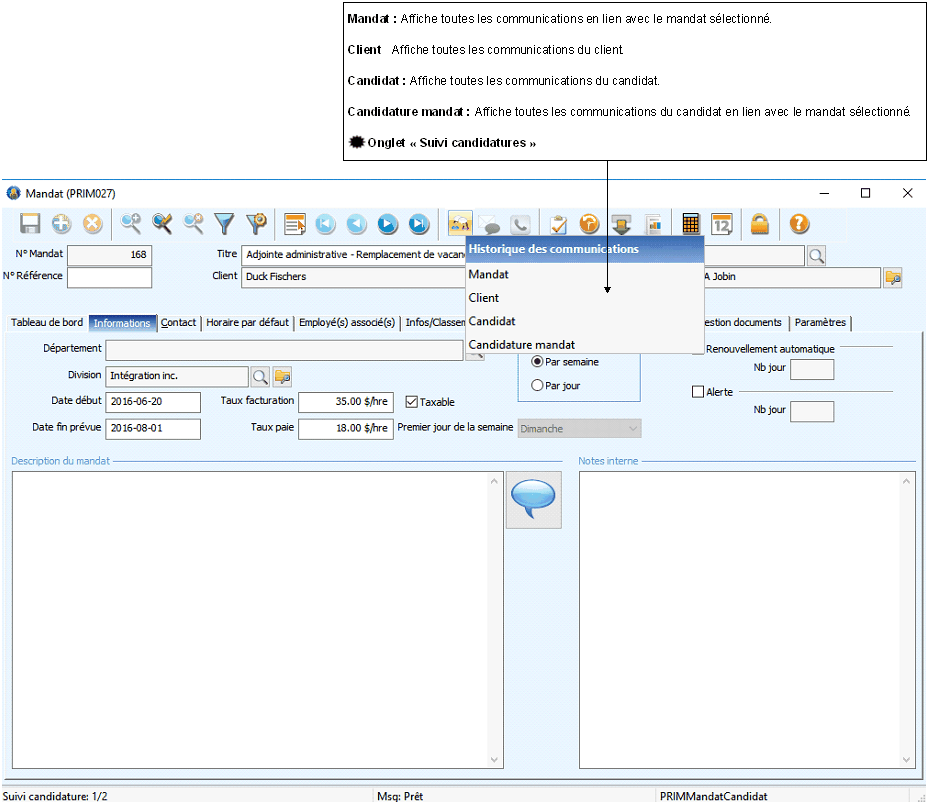Open the calculator tool

(x=691, y=224)
